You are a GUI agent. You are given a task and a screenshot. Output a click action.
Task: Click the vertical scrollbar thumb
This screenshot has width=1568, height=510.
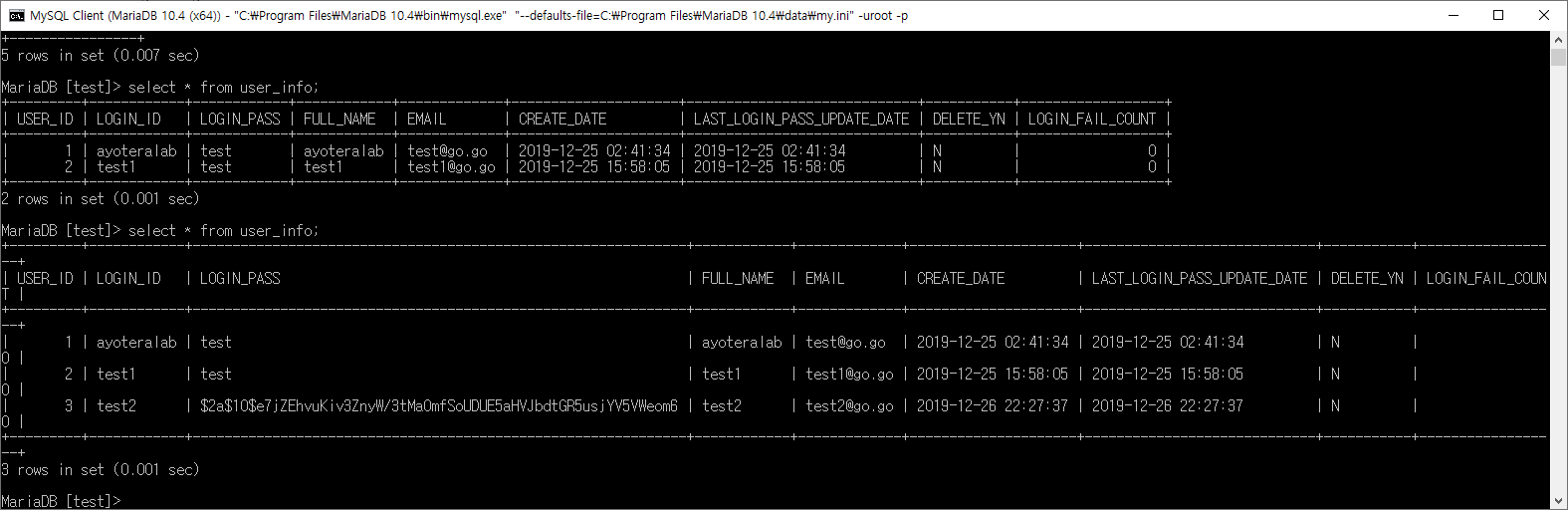point(1559,57)
